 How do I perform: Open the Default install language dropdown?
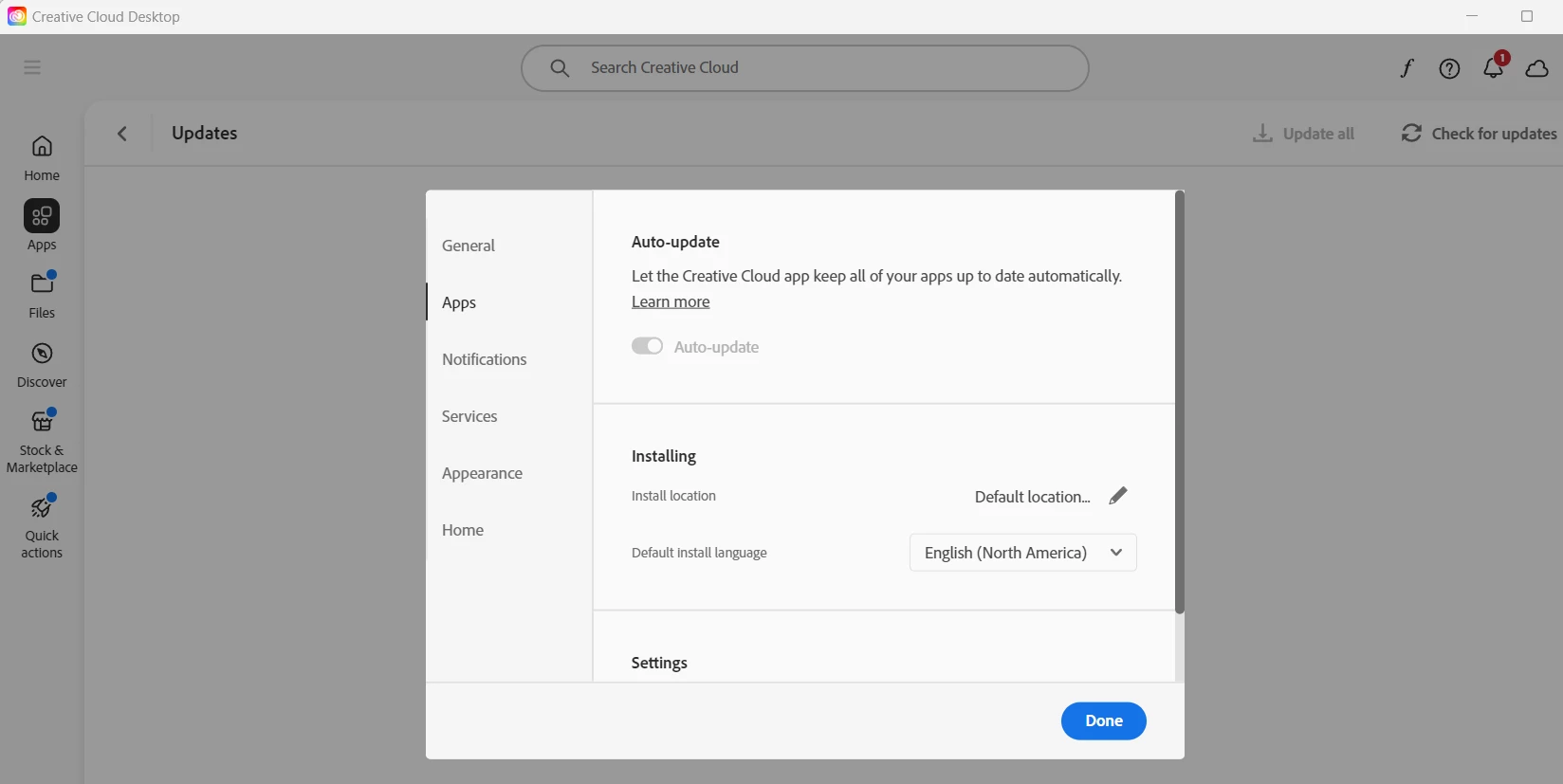1023,553
